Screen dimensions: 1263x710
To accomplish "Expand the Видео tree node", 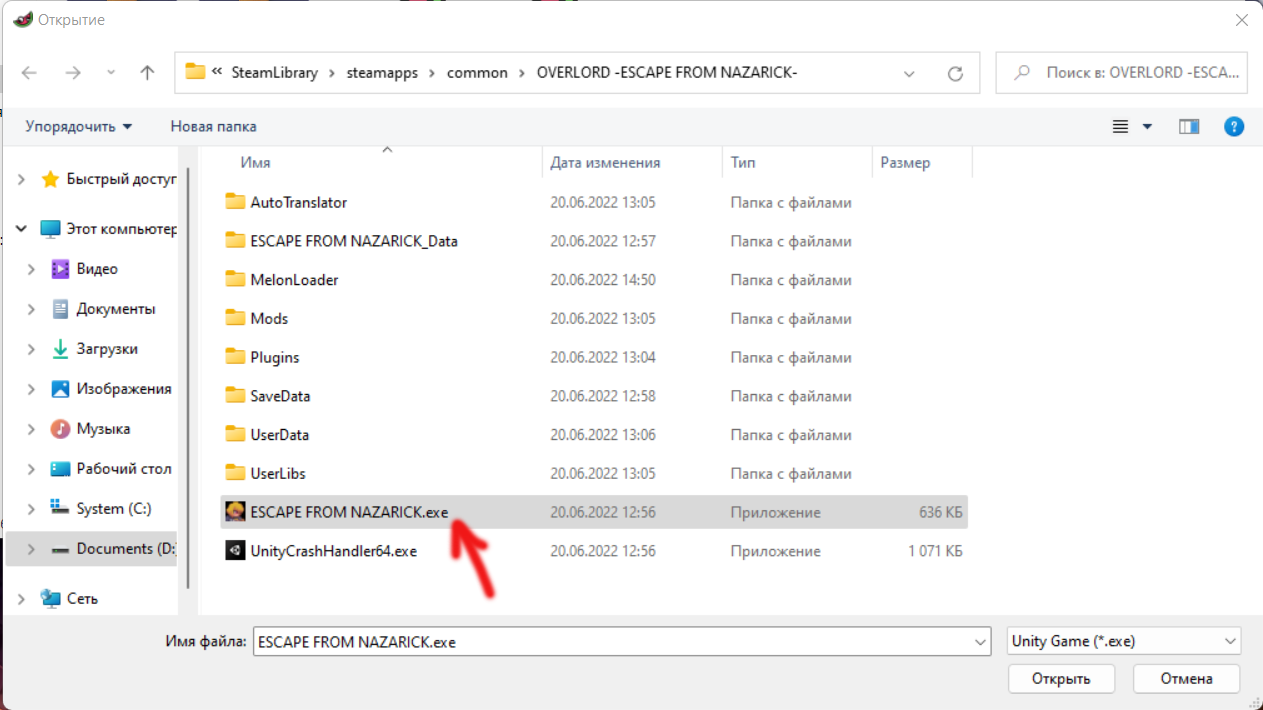I will click(32, 269).
